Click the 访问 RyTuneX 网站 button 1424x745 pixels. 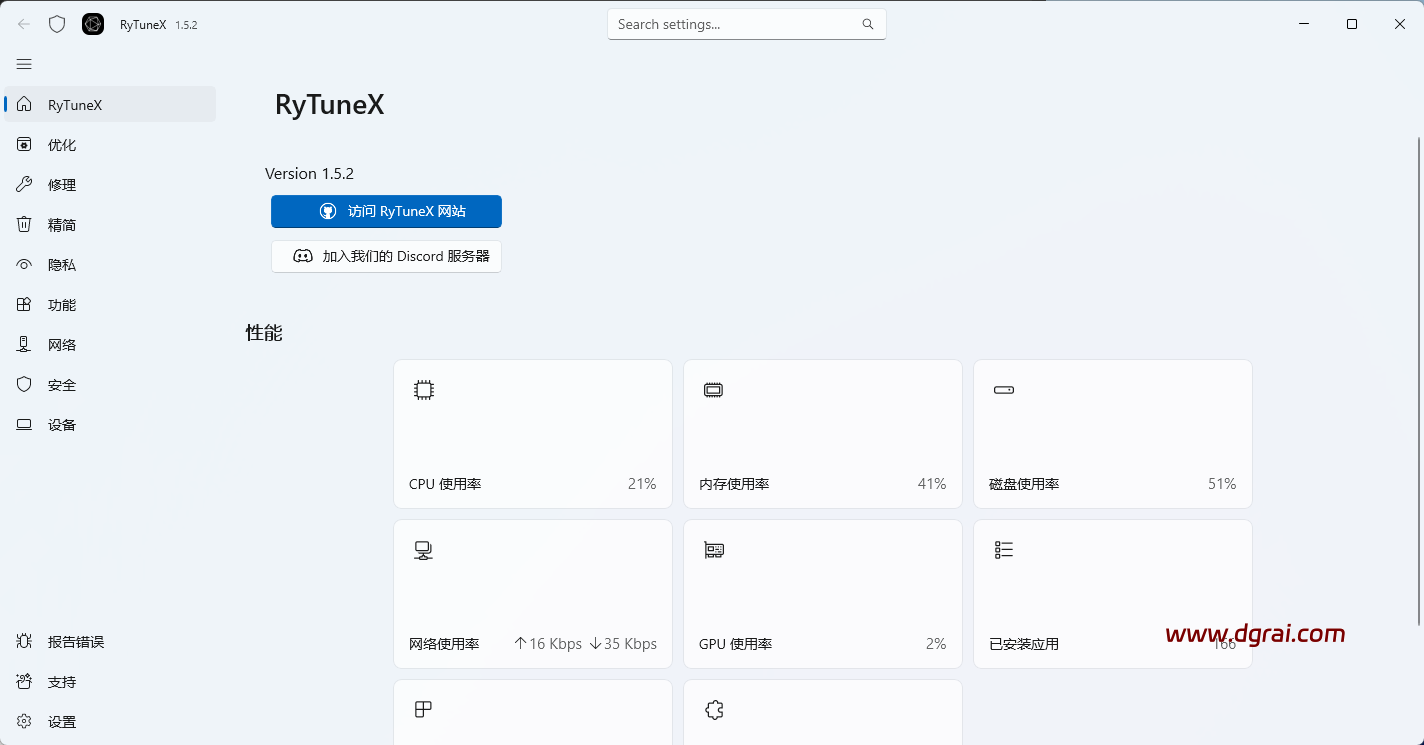[x=386, y=211]
